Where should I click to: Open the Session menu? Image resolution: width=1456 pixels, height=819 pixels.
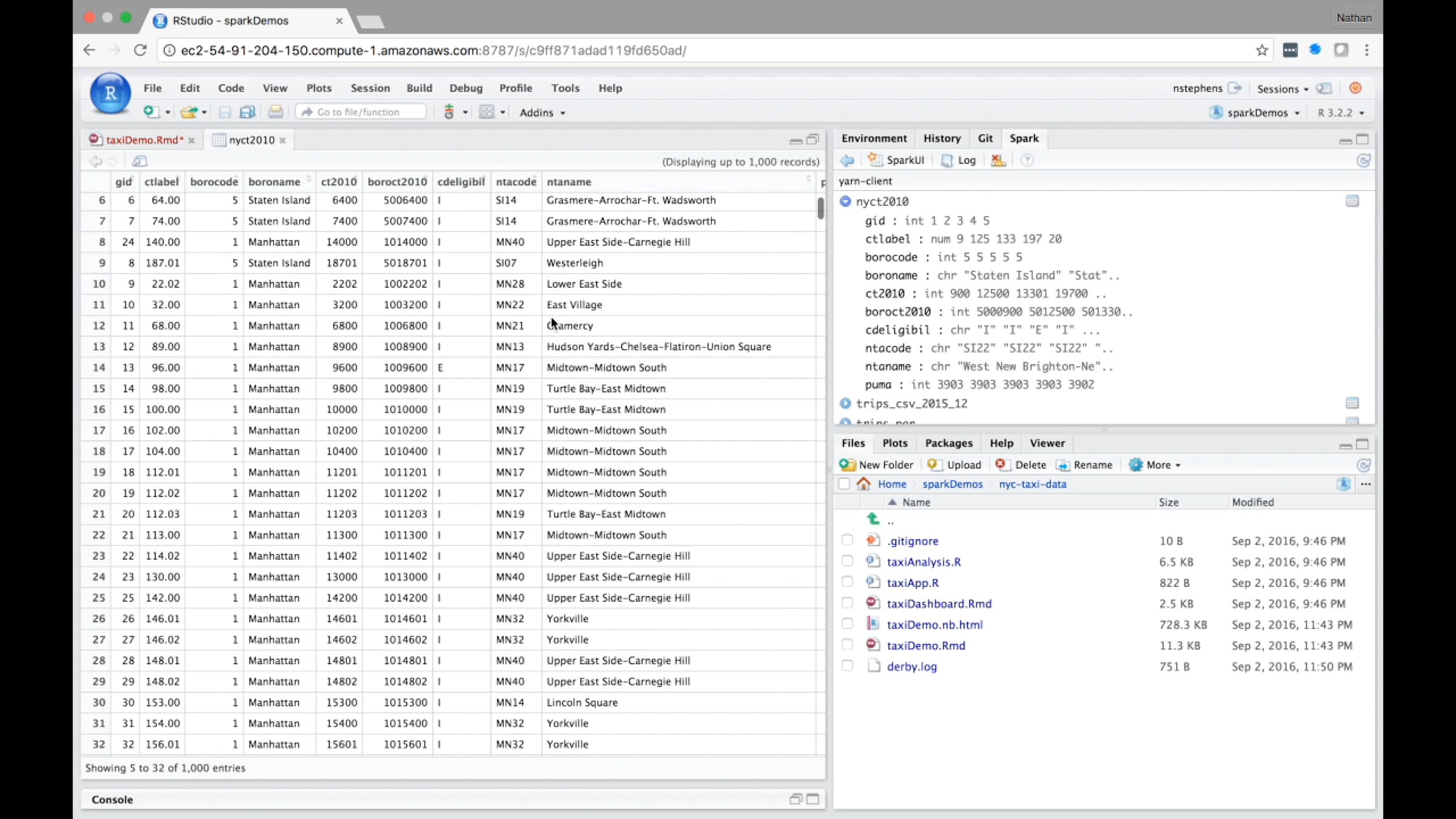click(x=370, y=88)
